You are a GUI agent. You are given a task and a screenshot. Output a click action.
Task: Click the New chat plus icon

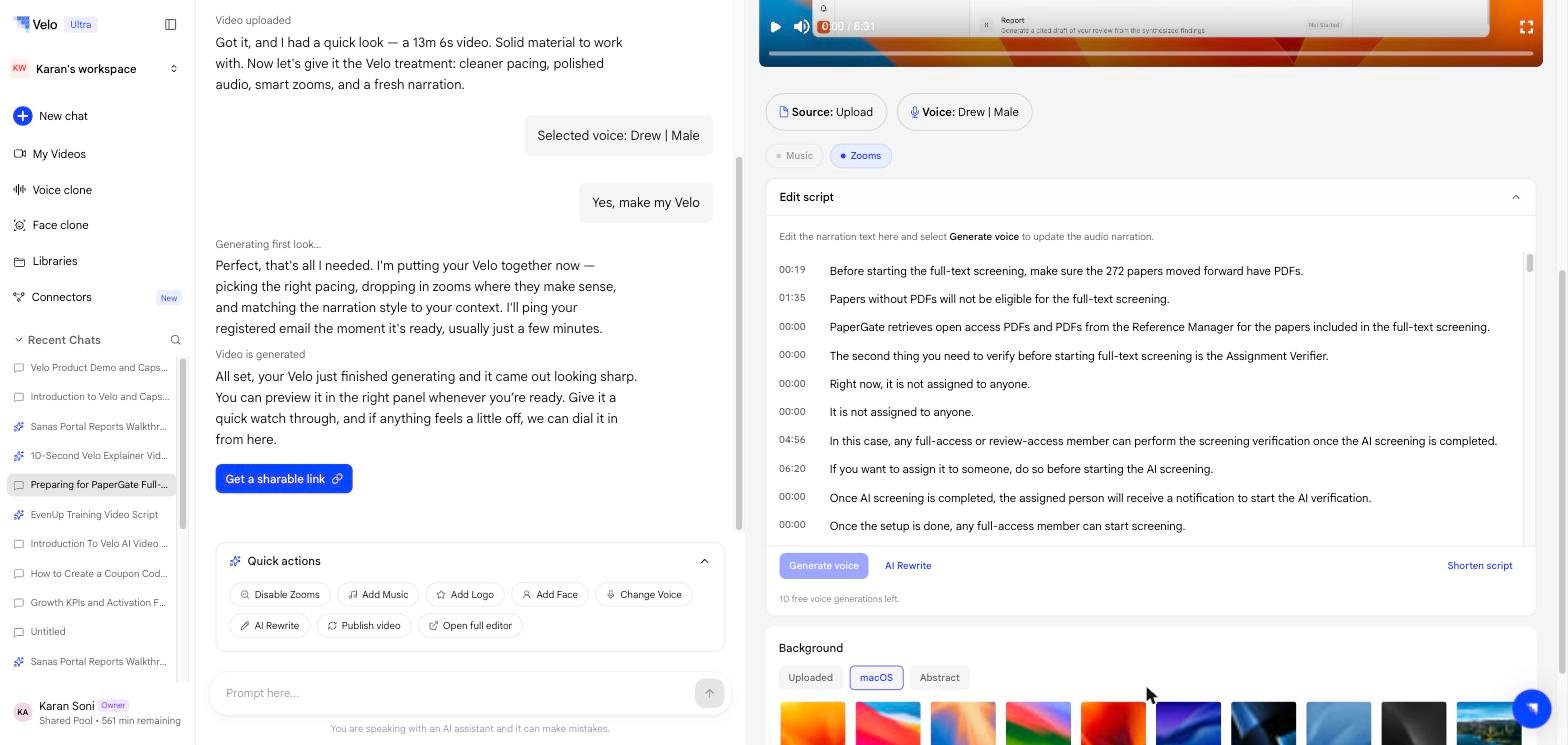click(22, 116)
